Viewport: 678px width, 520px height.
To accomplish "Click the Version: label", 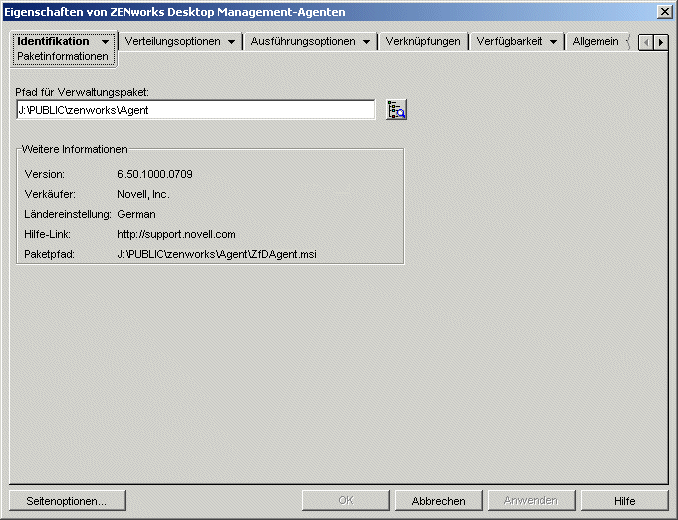I will [45, 174].
